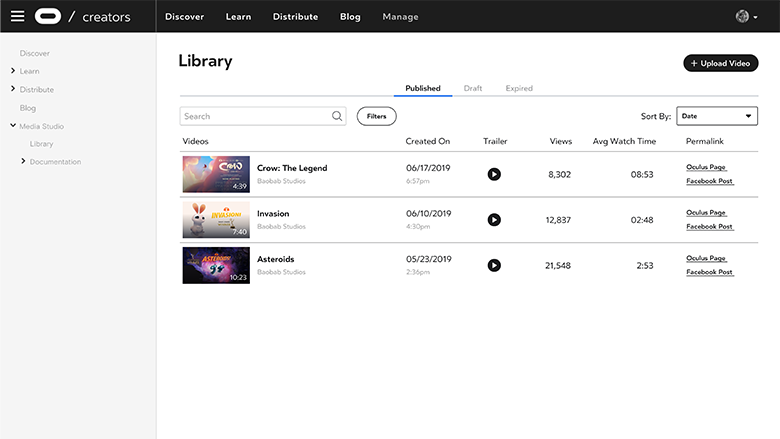The width and height of the screenshot is (780, 439).
Task: Open the user profile avatar menu
Action: pyautogui.click(x=745, y=16)
